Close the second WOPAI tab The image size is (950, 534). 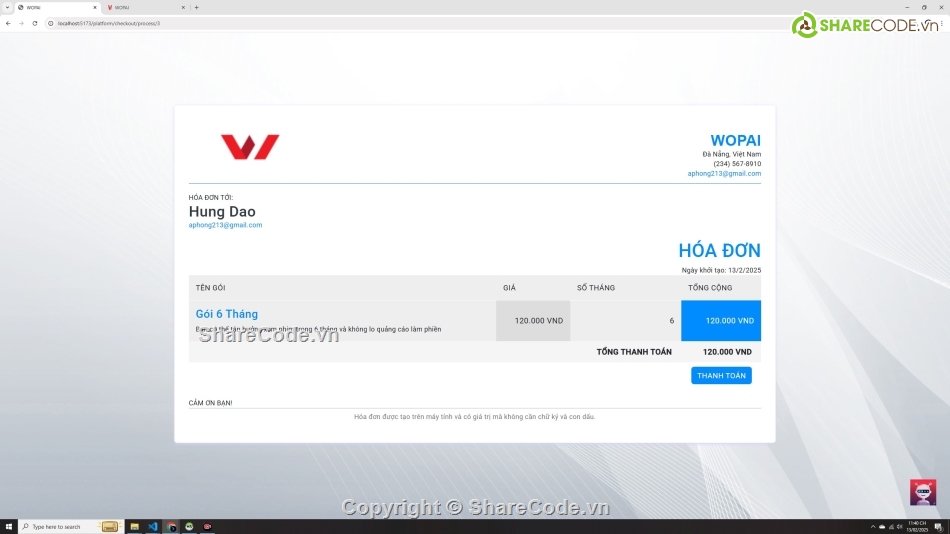[183, 7]
